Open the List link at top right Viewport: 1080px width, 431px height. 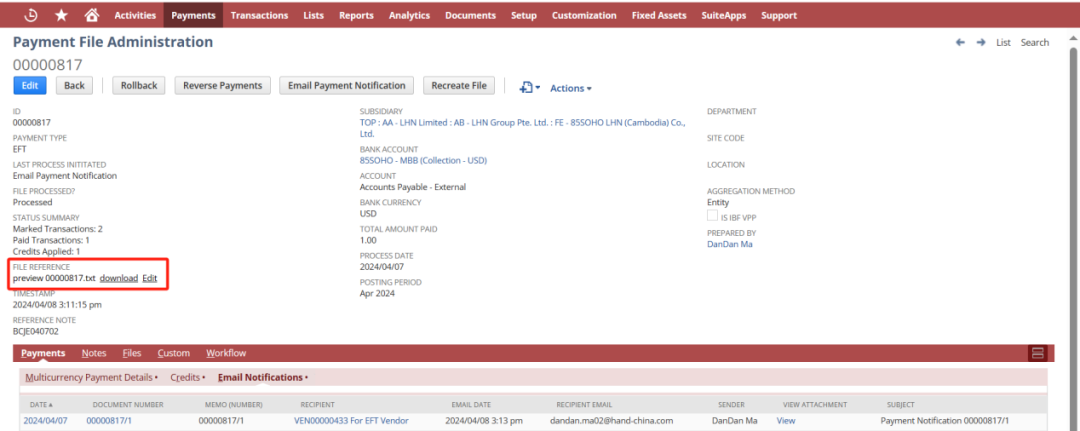coord(1003,43)
